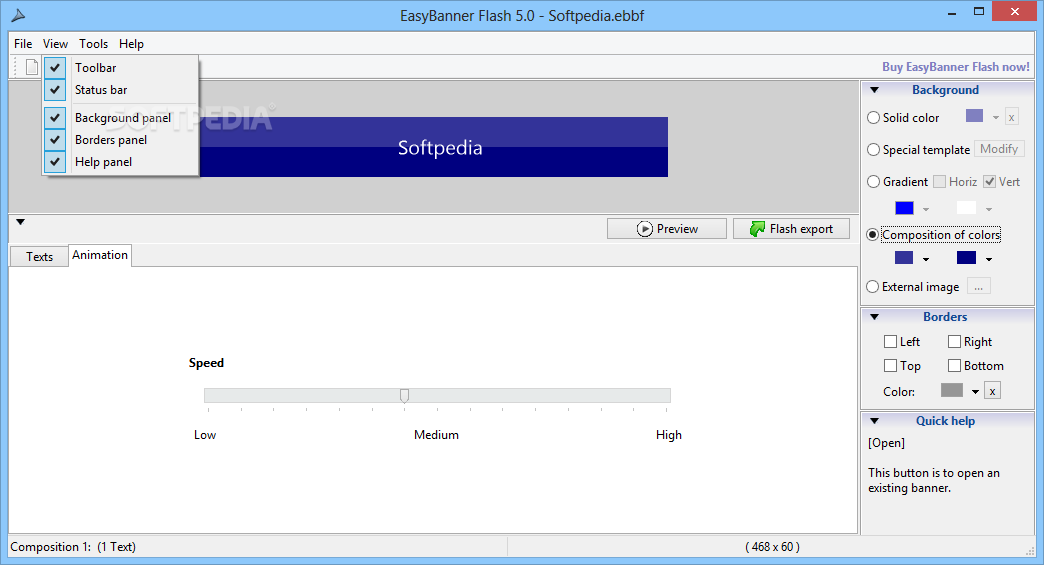Select Solid color radio button
This screenshot has height=565, width=1044.
[x=874, y=117]
